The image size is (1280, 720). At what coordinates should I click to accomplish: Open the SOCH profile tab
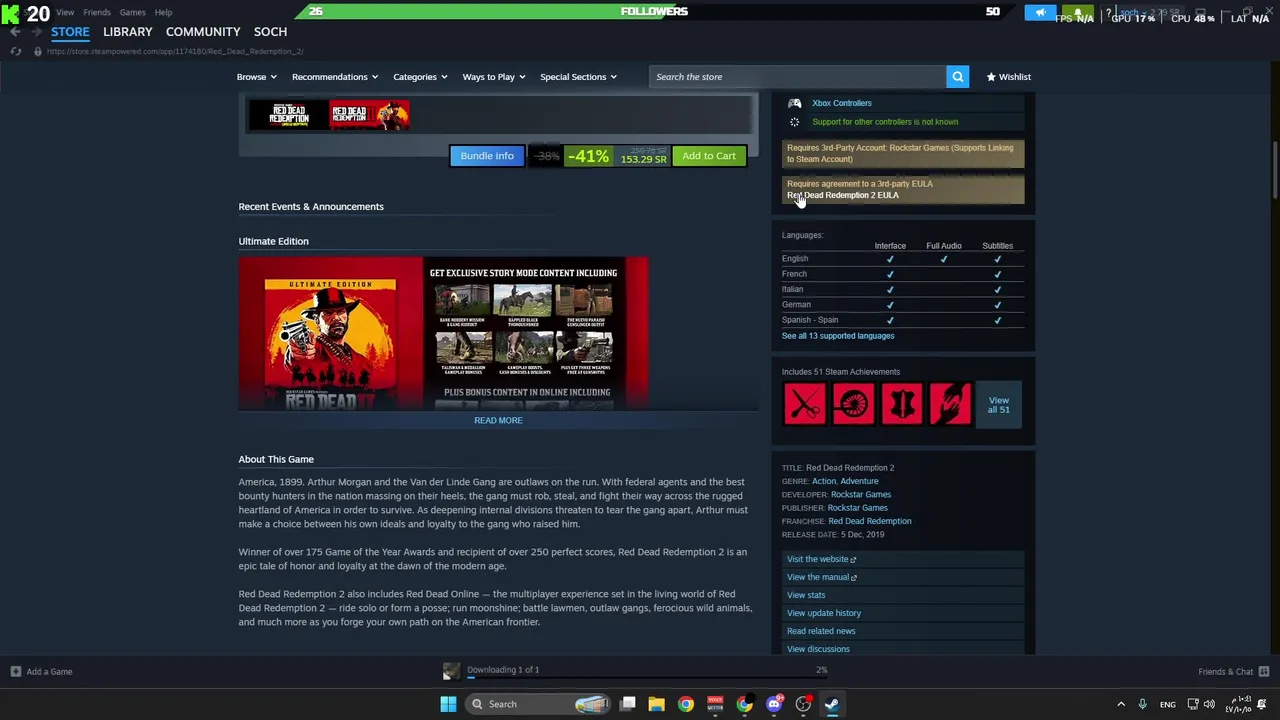click(x=270, y=32)
